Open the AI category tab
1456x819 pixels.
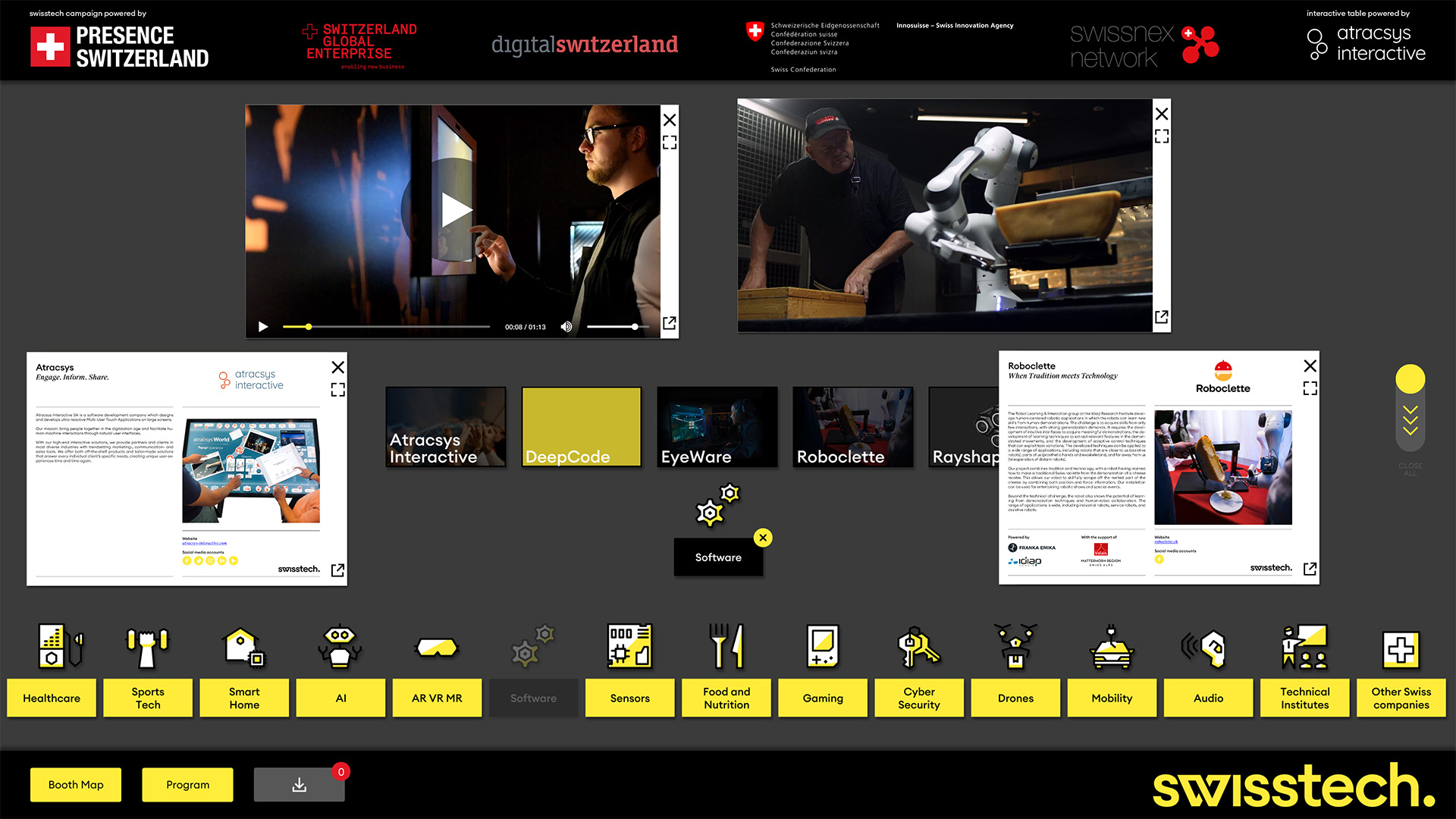click(340, 698)
